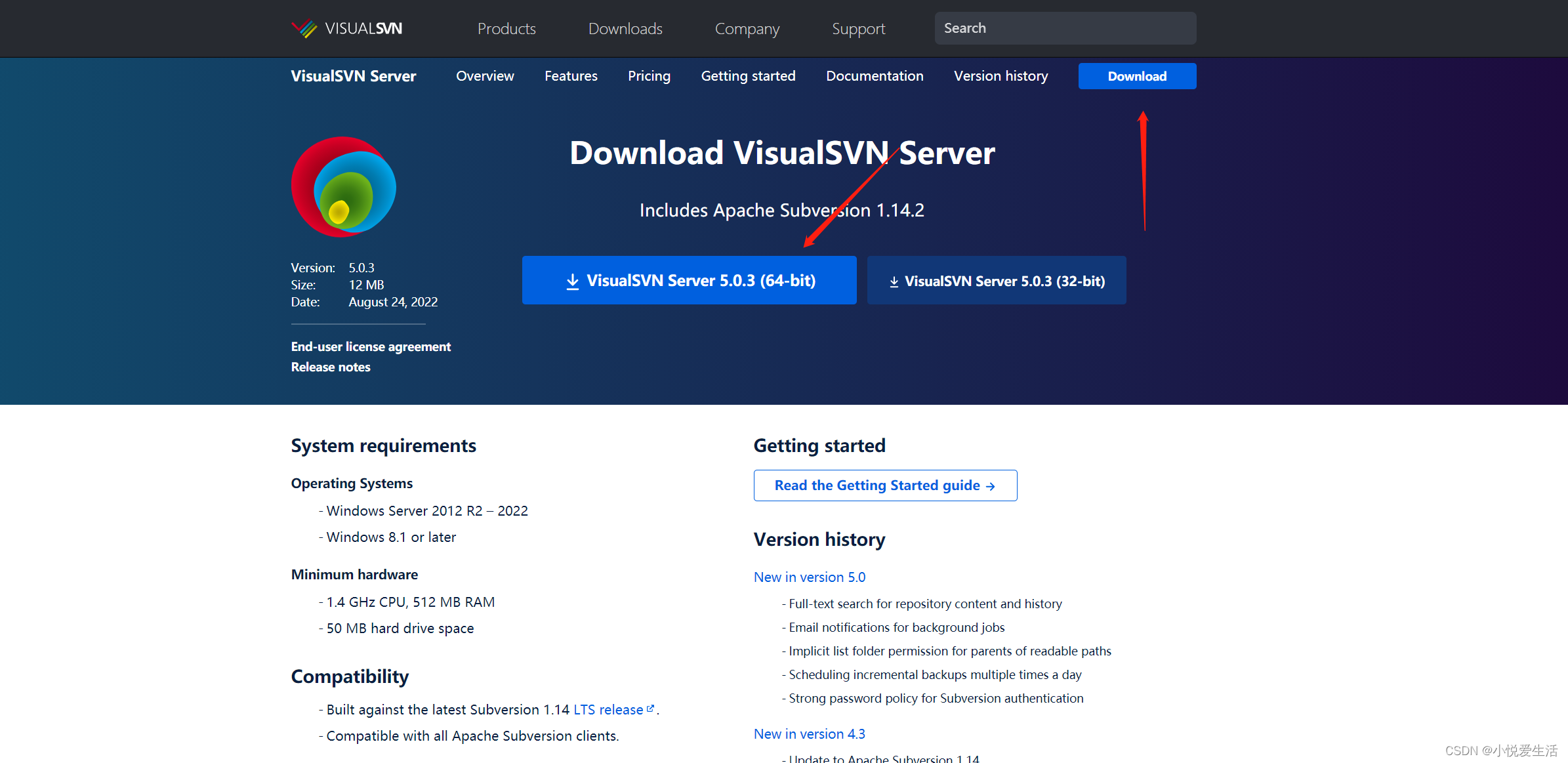Open the Documentation section
This screenshot has height=763, width=1568.
coord(874,75)
